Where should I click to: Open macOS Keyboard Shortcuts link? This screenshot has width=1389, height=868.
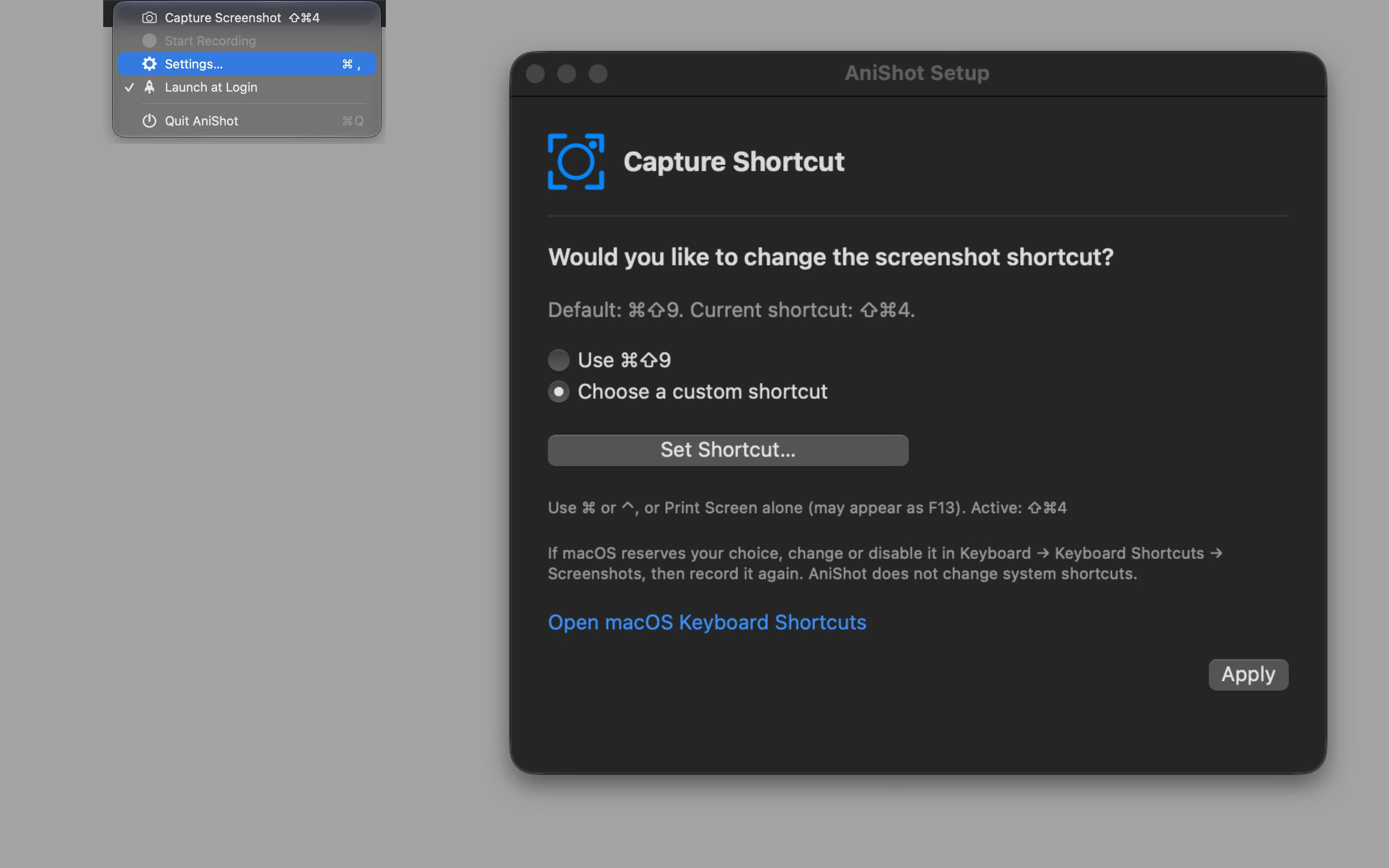point(707,622)
